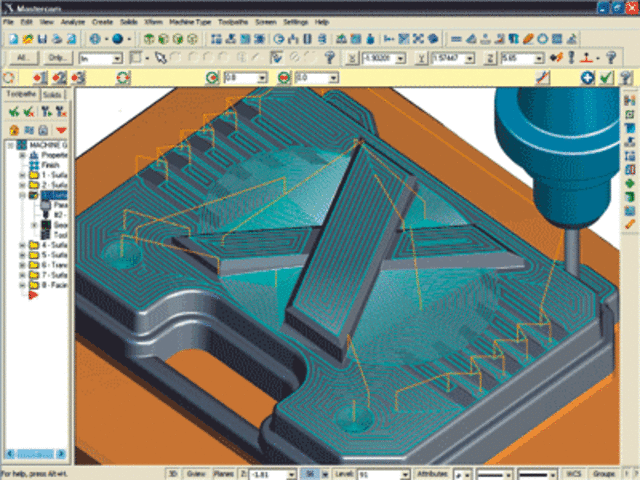This screenshot has height=480, width=640.
Task: Click the Print icon
Action: (57, 39)
